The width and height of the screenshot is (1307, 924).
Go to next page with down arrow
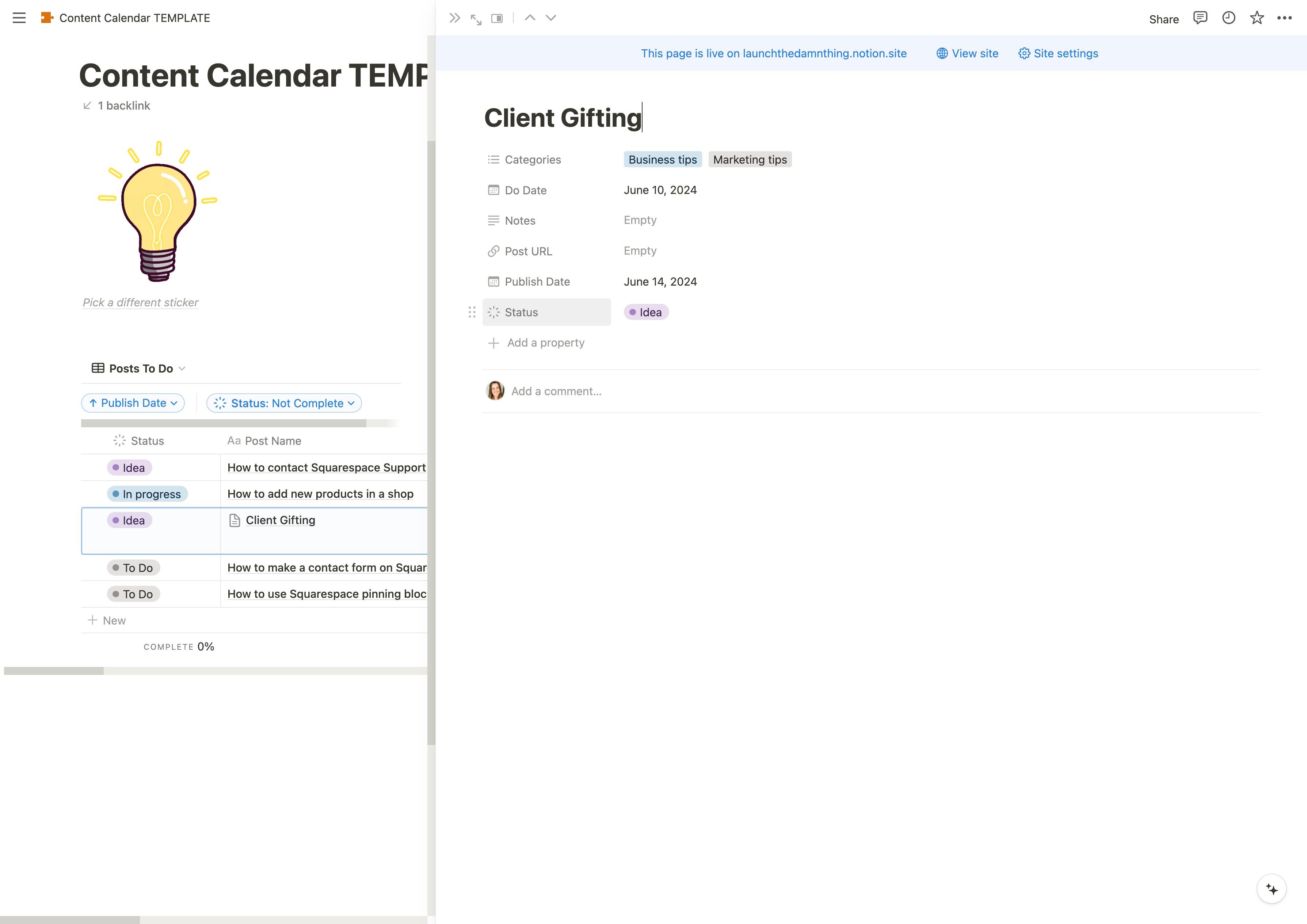[x=550, y=18]
